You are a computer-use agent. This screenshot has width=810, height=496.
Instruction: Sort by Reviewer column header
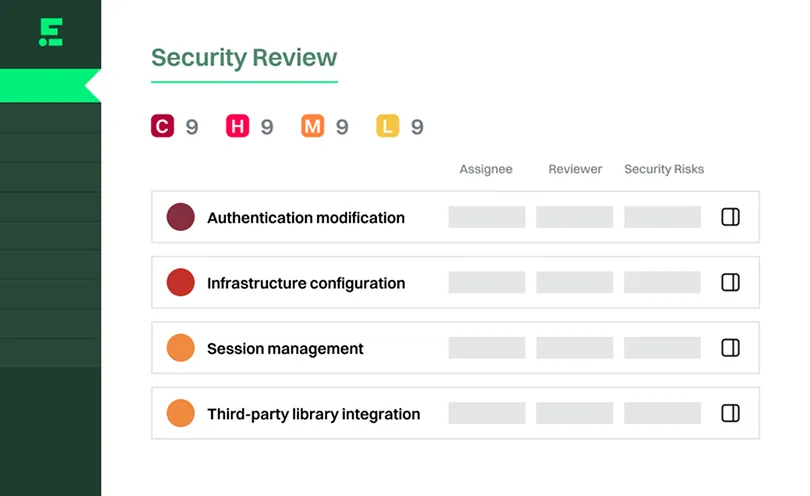(575, 169)
